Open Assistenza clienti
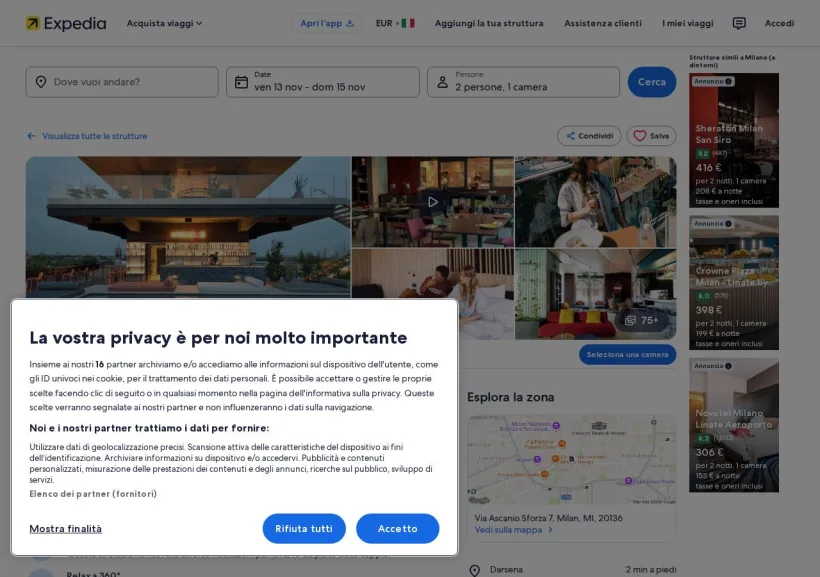The height and width of the screenshot is (577, 820). pos(602,24)
